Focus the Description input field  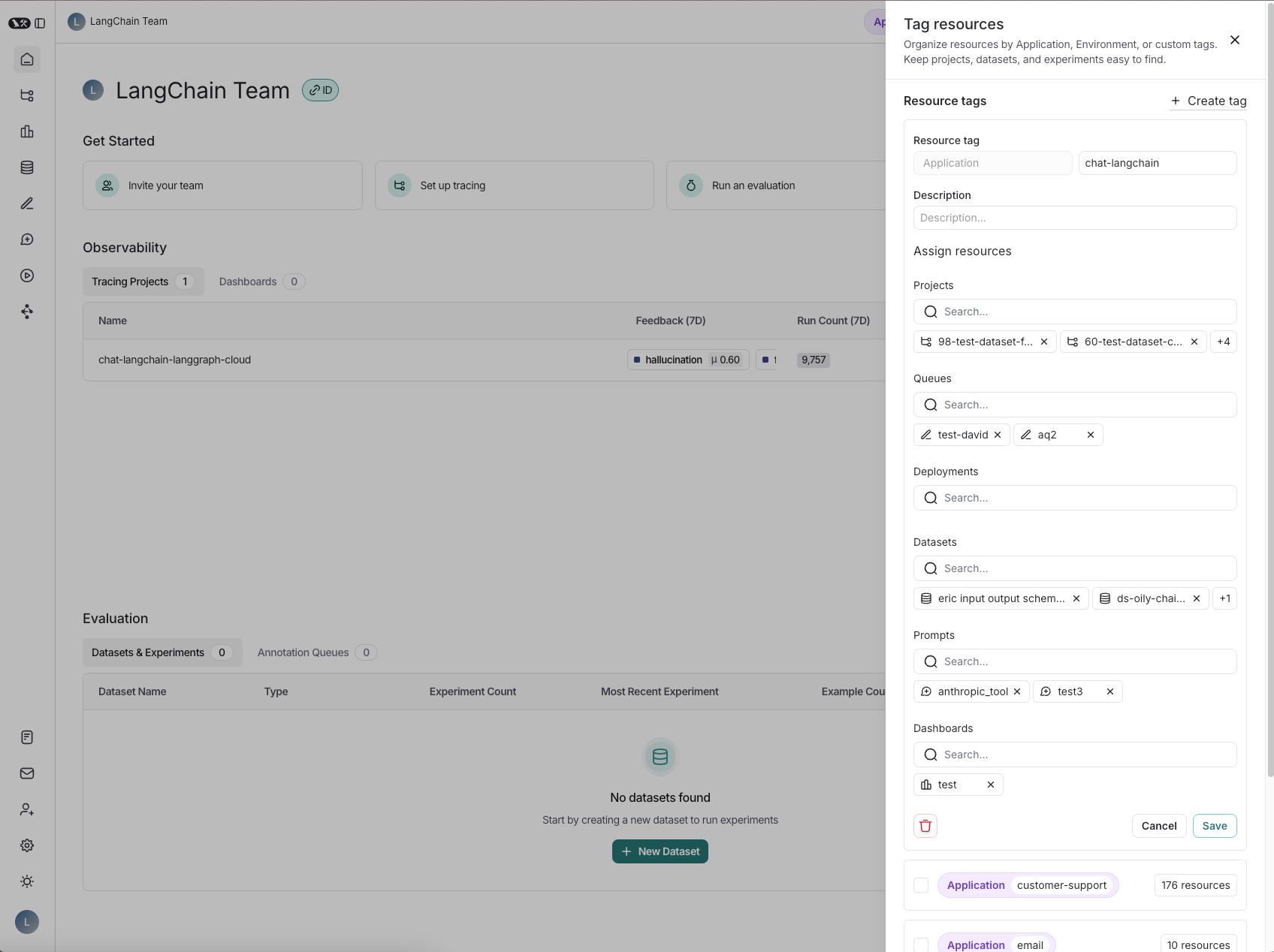(x=1075, y=218)
